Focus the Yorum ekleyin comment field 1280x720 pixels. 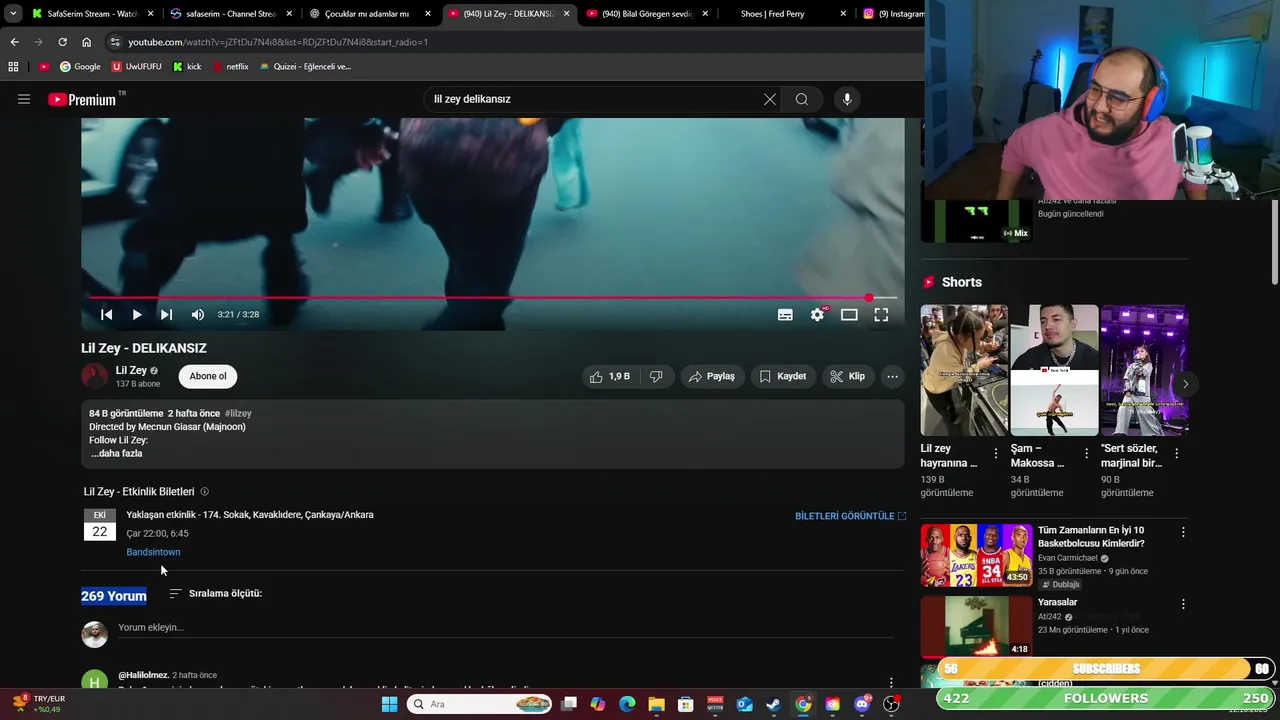pos(505,628)
